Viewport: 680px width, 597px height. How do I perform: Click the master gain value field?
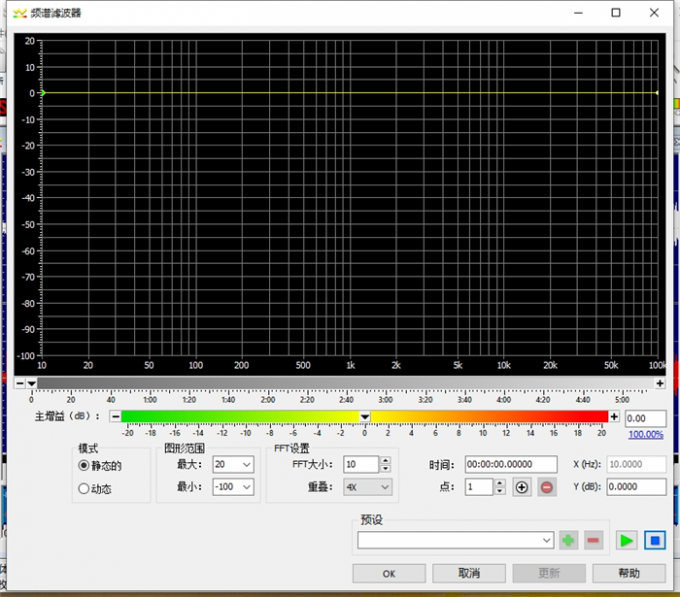(645, 418)
